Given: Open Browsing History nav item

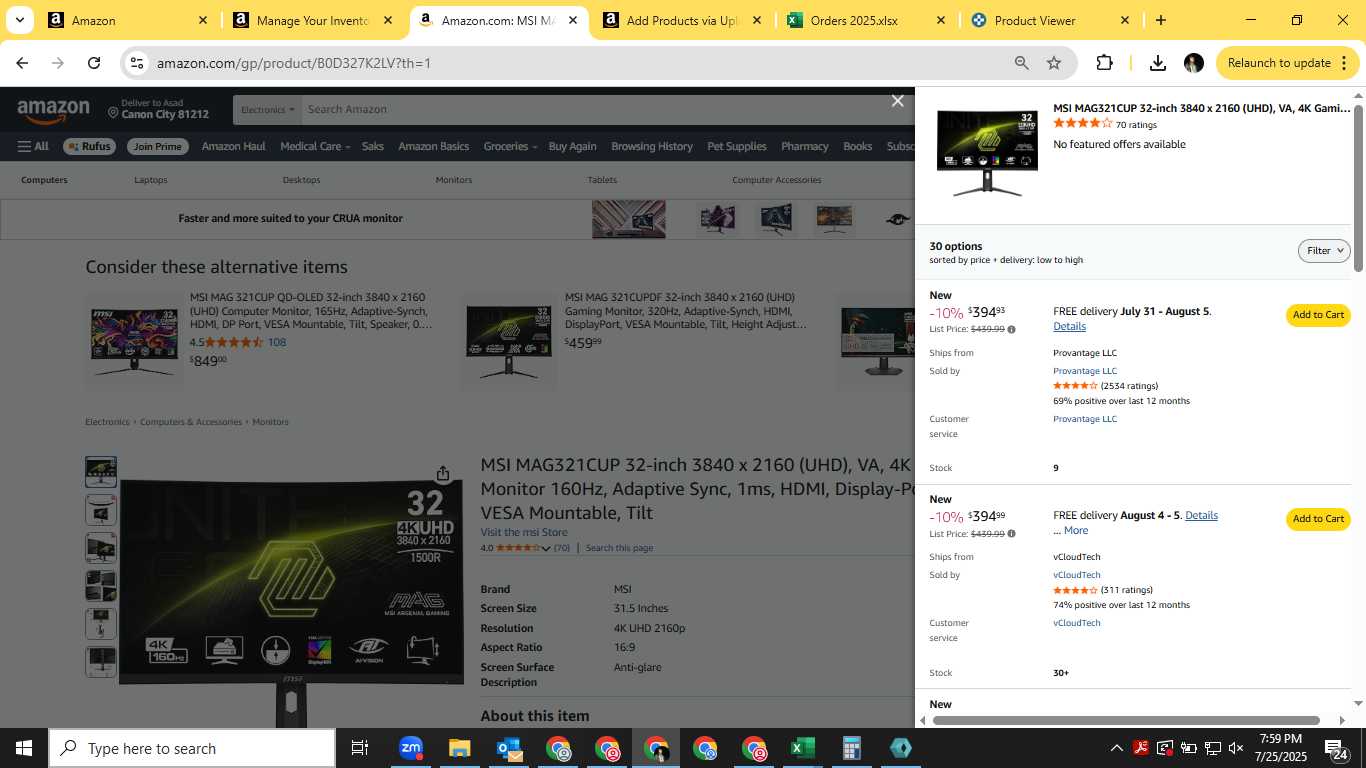Looking at the screenshot, I should (652, 146).
